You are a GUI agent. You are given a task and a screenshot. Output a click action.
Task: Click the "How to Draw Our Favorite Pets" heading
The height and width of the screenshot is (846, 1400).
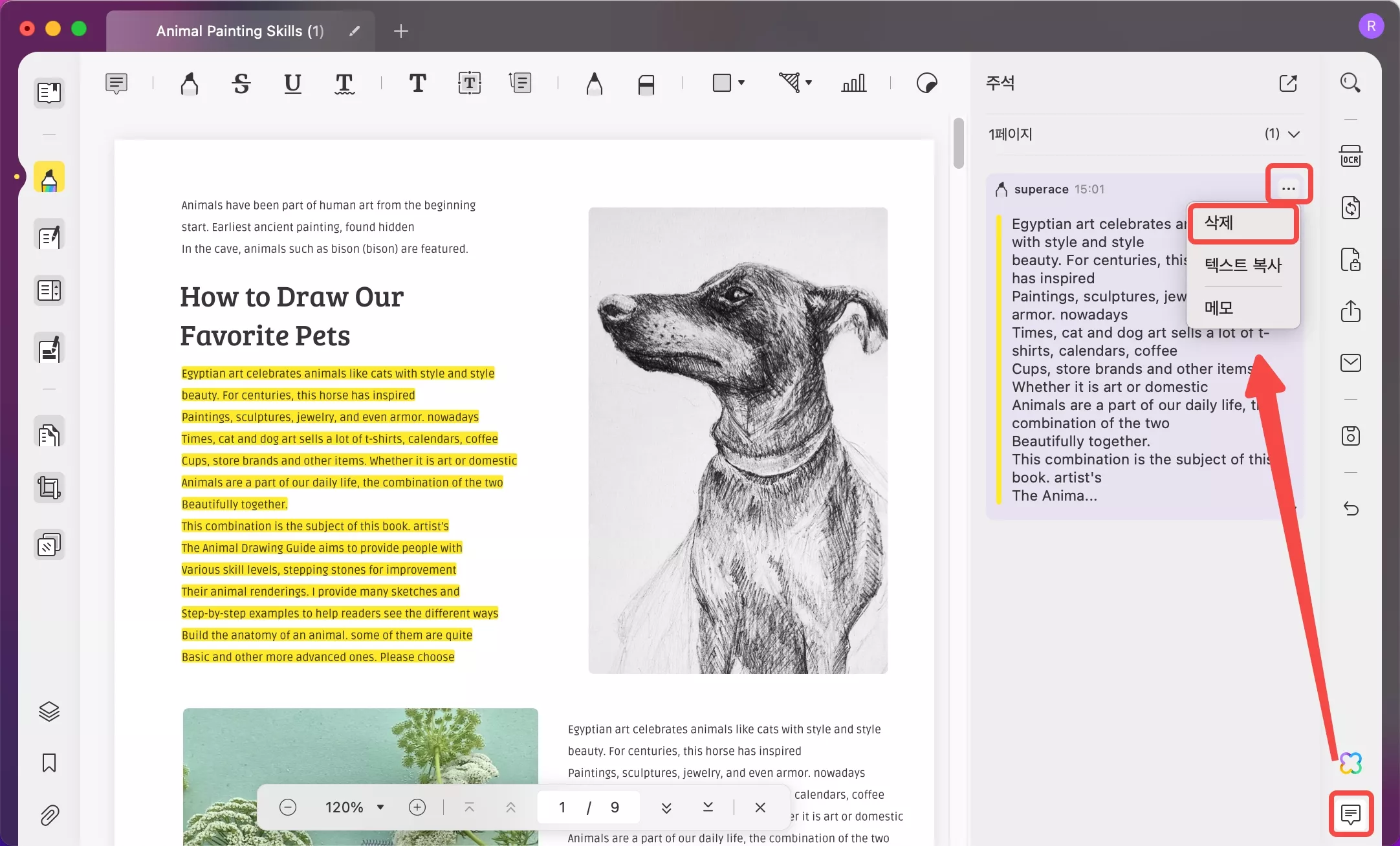(x=292, y=316)
